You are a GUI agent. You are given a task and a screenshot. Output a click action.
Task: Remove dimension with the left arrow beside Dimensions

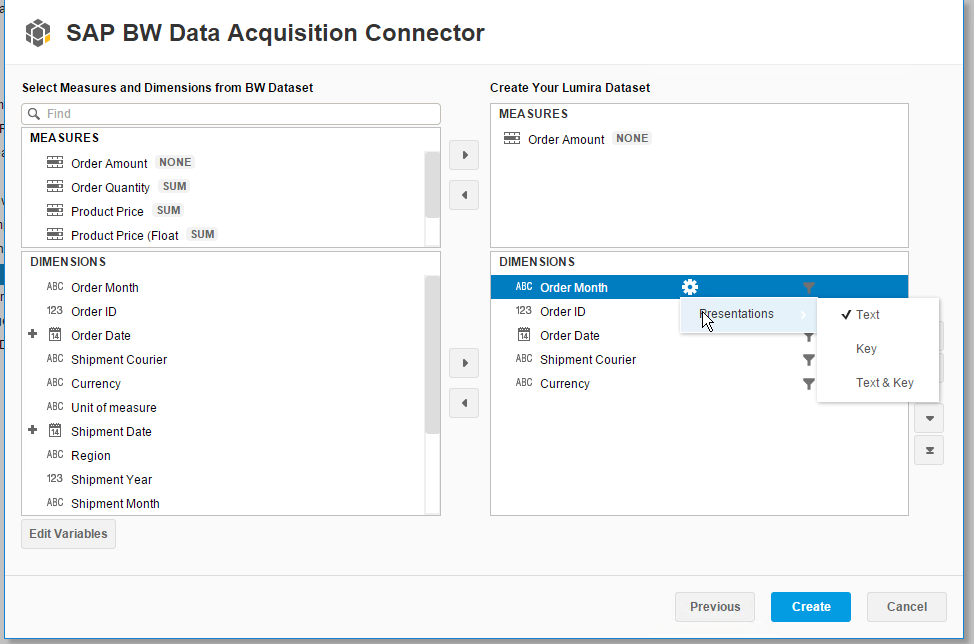464,403
